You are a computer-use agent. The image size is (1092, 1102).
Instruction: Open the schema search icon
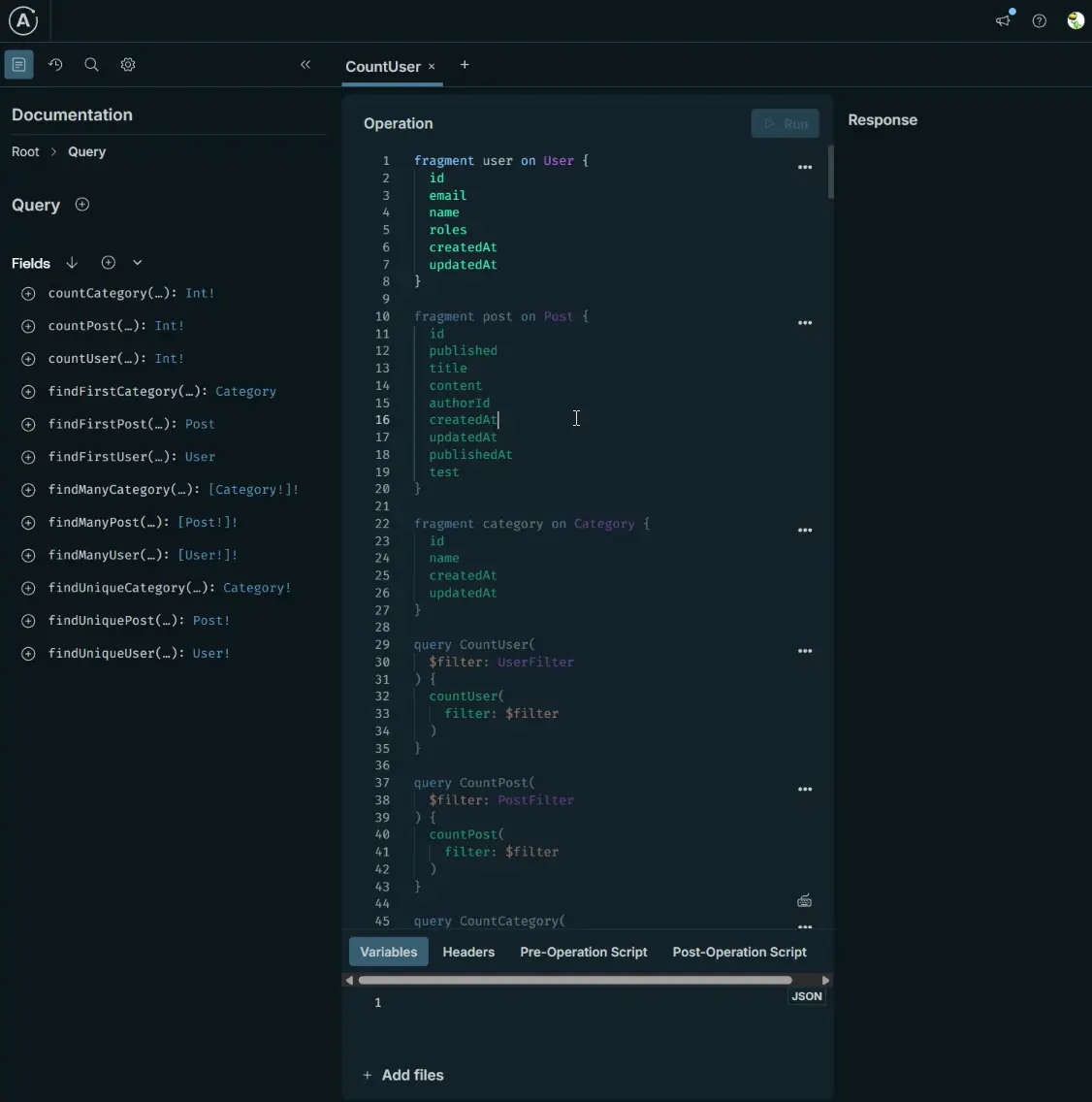(x=91, y=65)
